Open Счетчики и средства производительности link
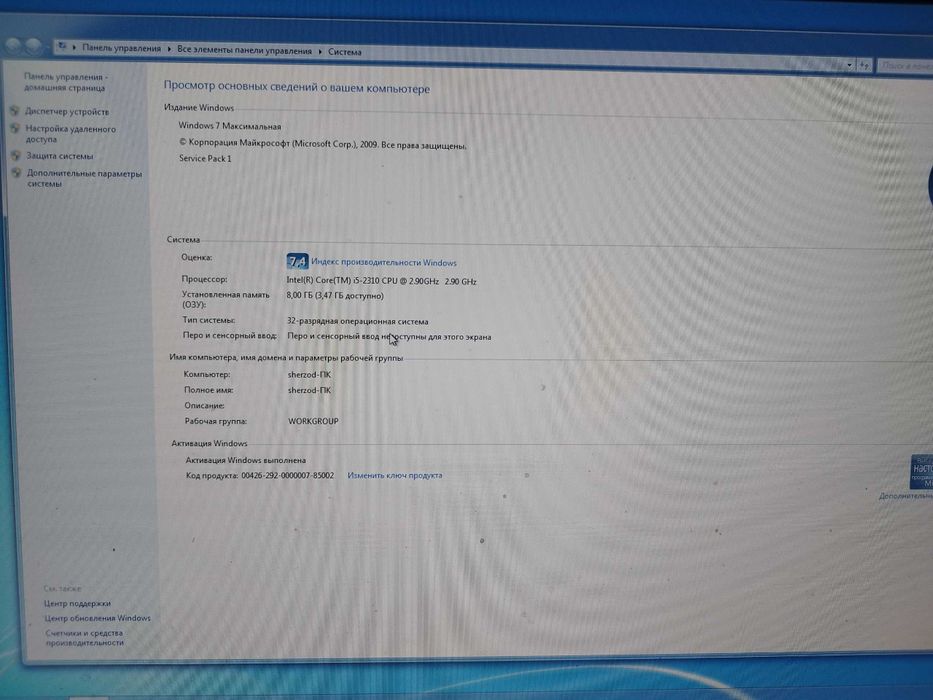The image size is (933, 700). (x=84, y=638)
